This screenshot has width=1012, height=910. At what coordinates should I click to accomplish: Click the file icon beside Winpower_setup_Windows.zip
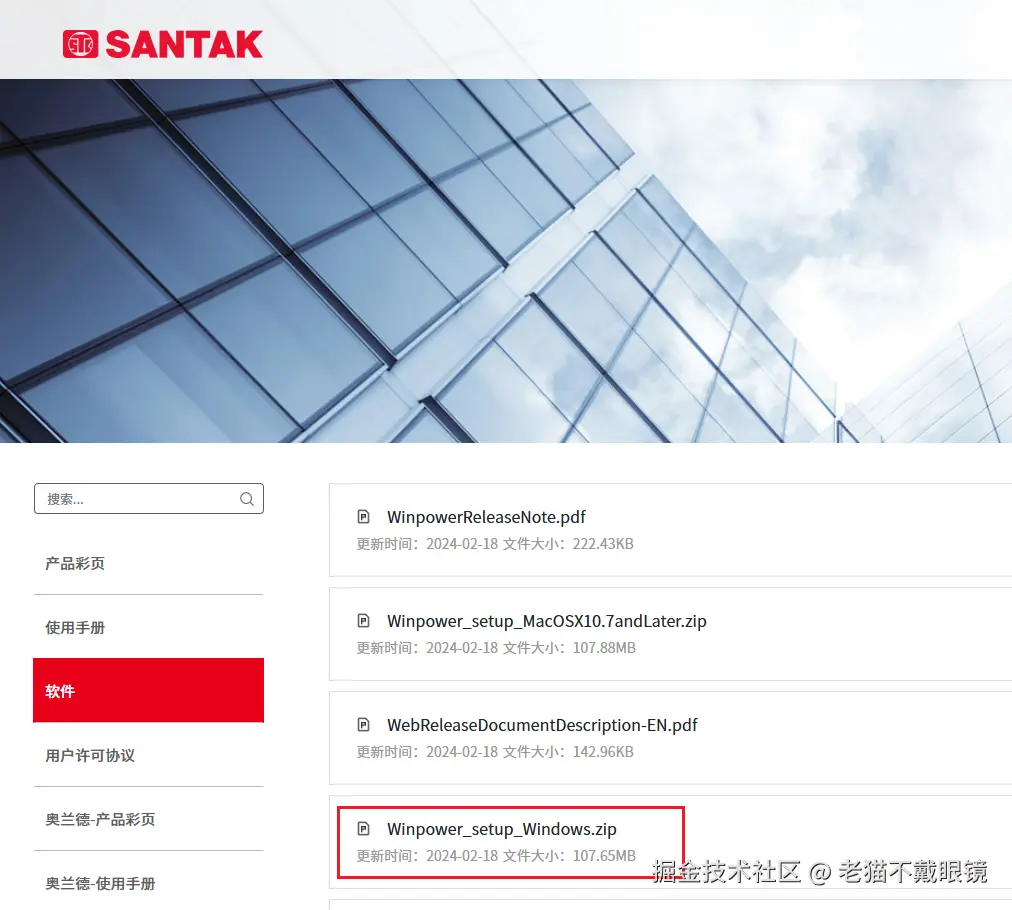[363, 829]
